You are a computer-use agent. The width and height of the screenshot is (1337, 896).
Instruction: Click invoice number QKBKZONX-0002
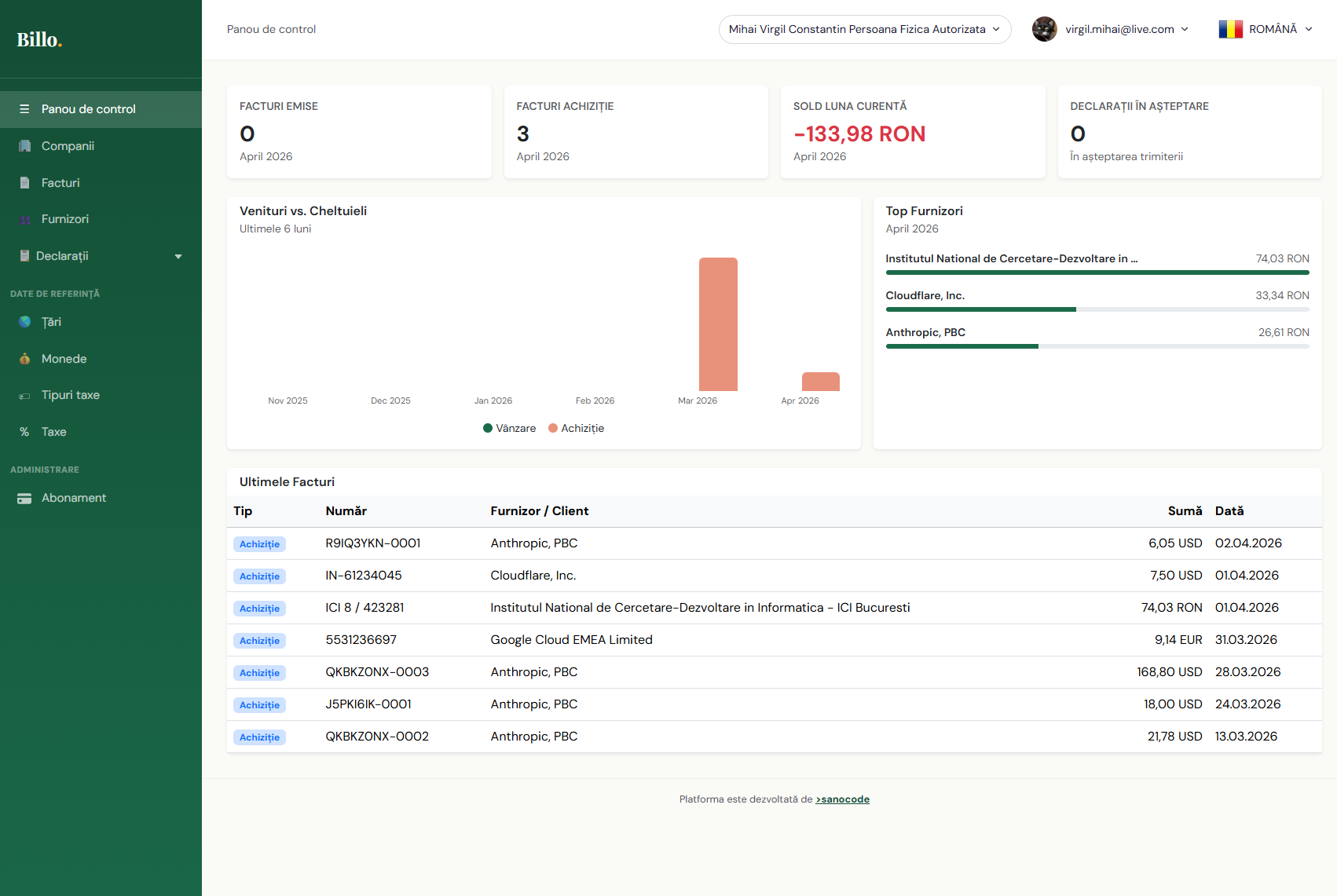tap(377, 737)
